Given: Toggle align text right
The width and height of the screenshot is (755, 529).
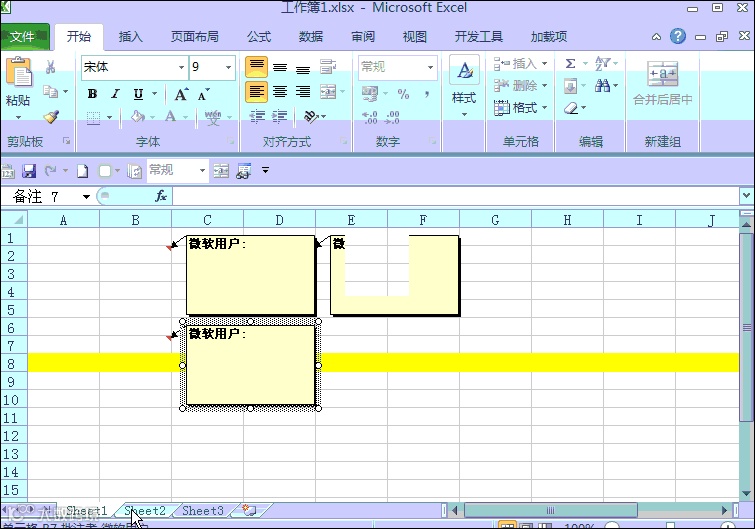Looking at the screenshot, I should tap(303, 91).
